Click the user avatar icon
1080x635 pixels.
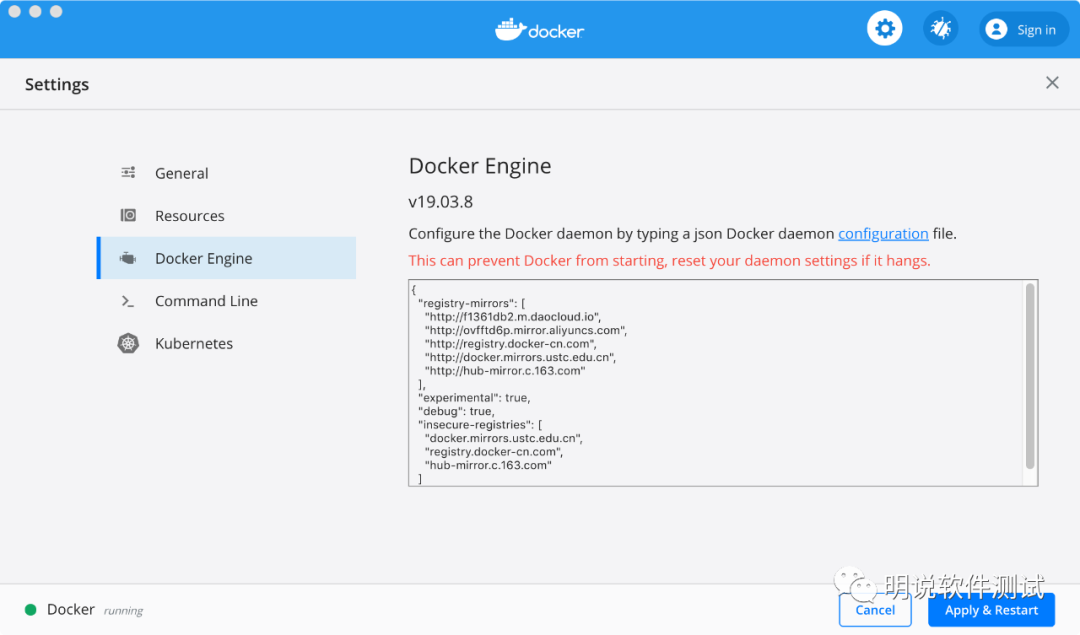[x=996, y=30]
